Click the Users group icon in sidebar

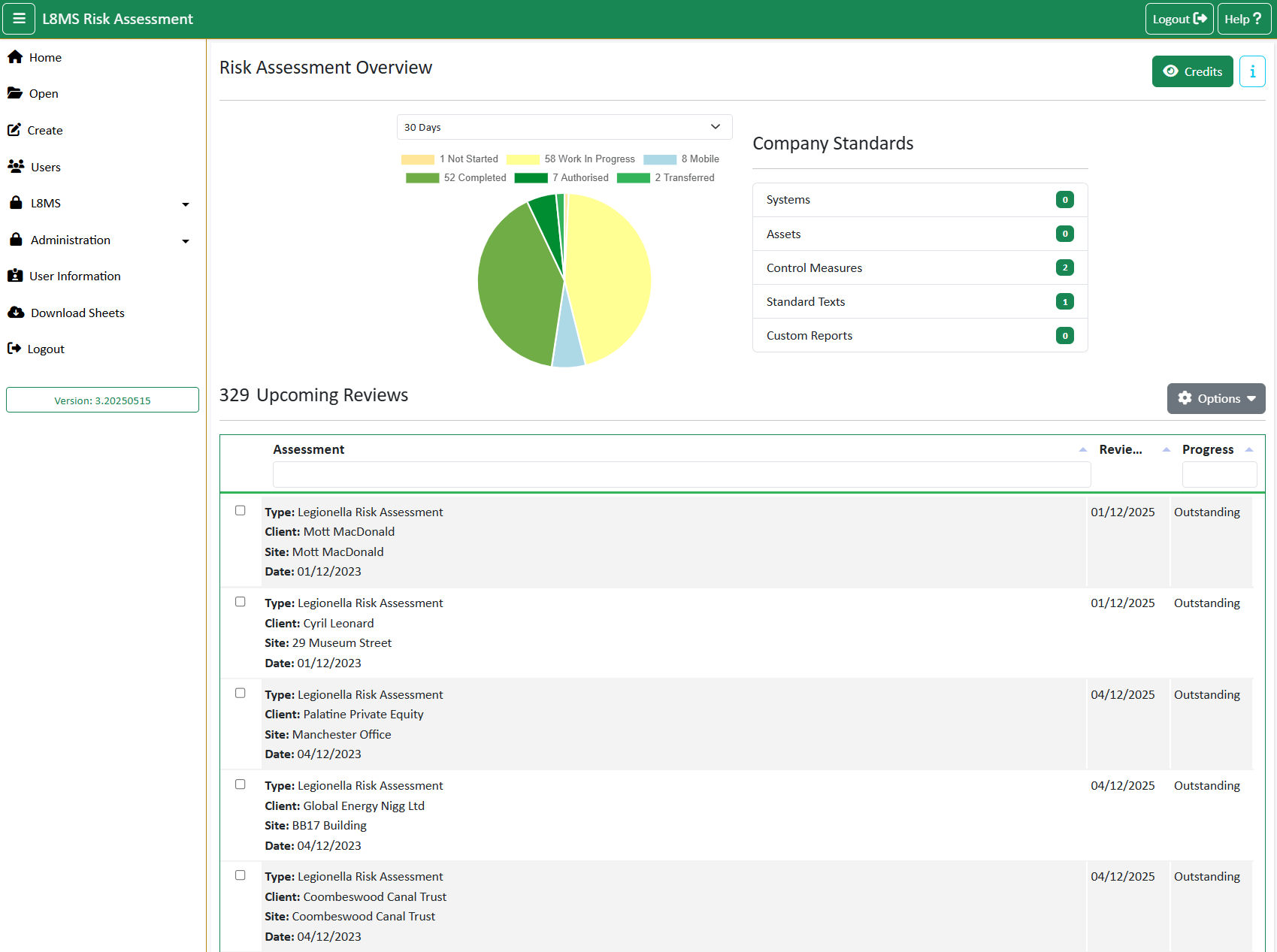click(x=16, y=167)
